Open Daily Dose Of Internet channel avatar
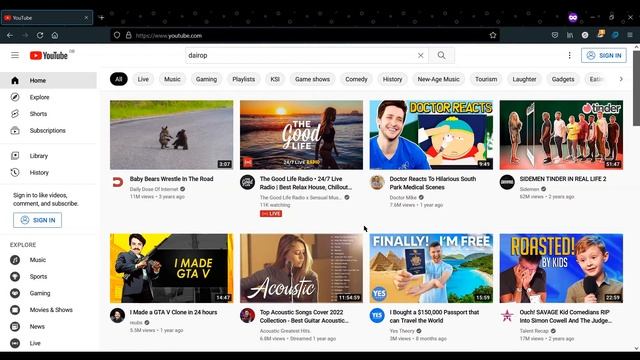The height and width of the screenshot is (360, 640). (118, 182)
